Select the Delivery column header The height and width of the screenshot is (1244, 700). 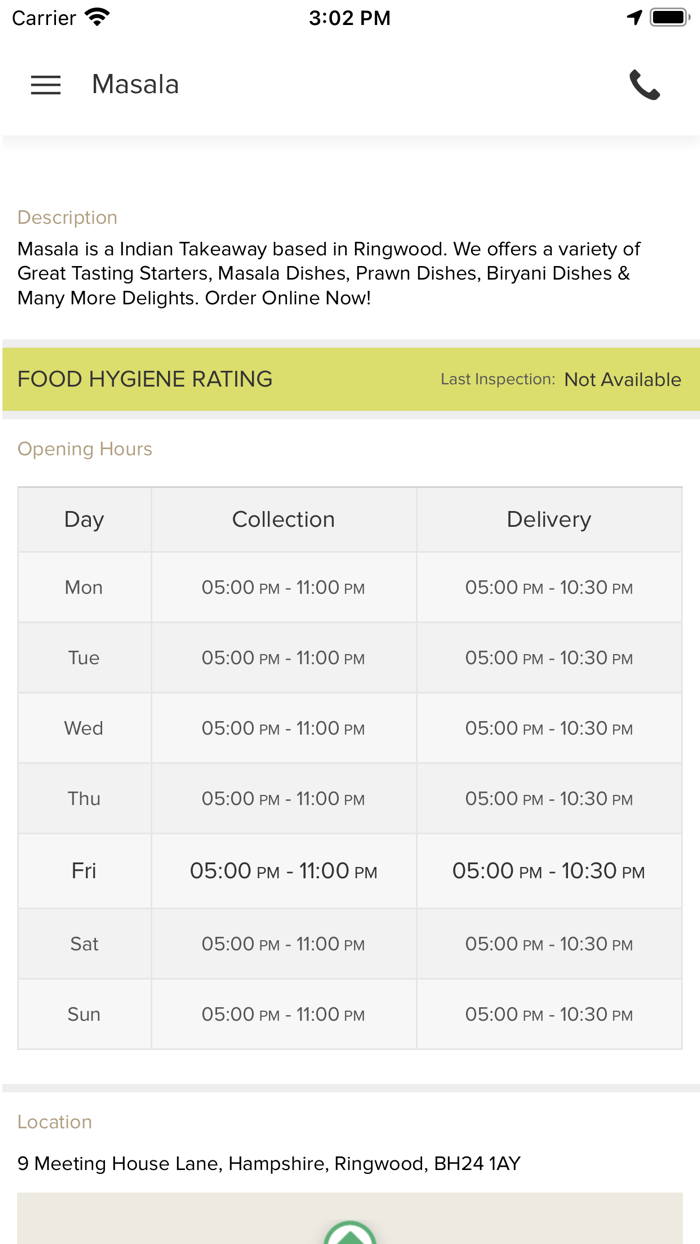pos(548,520)
